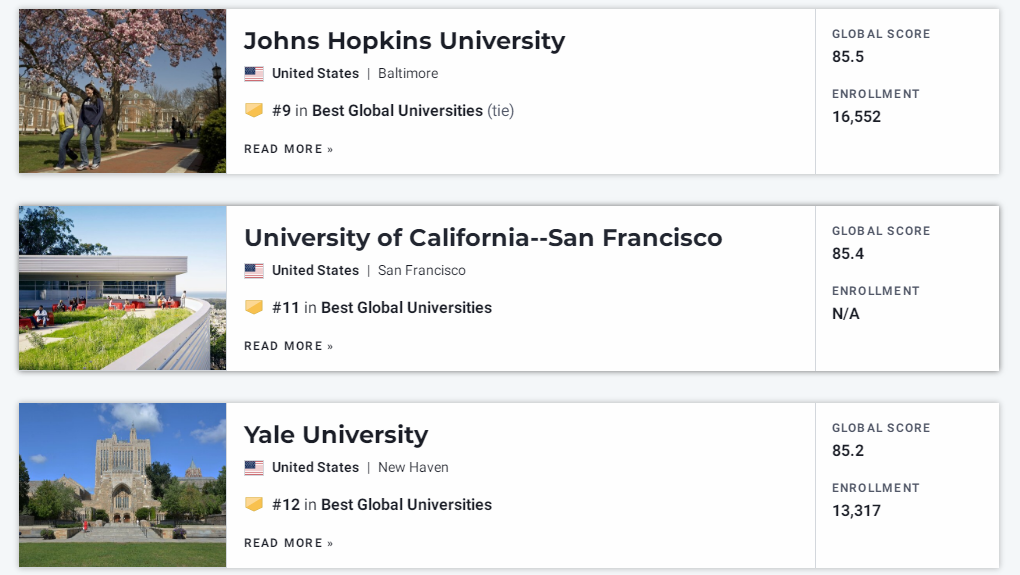The width and height of the screenshot is (1020, 575).
Task: Open Best Global Universities link for #9 ranking
Action: 397,111
